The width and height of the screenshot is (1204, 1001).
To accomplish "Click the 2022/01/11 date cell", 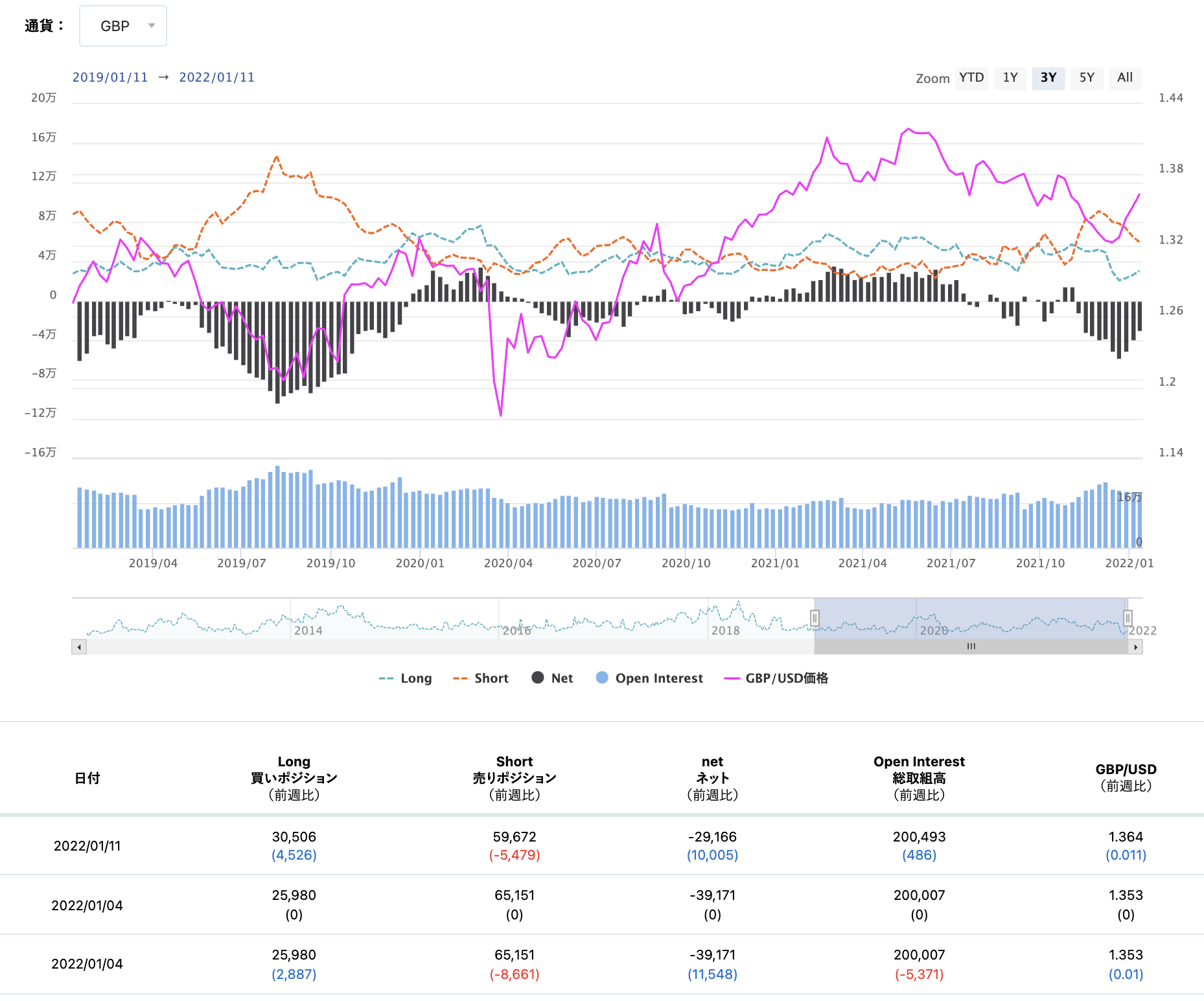I will (x=87, y=846).
